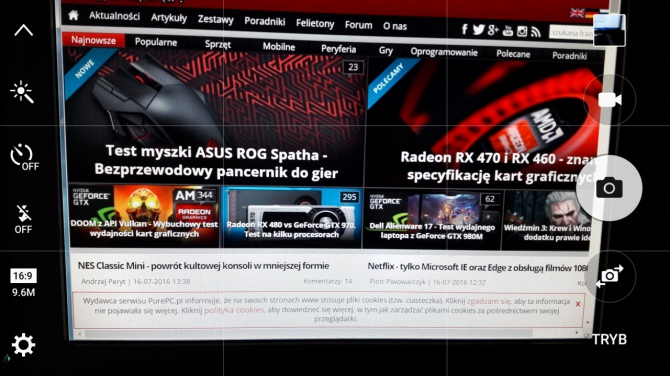Viewport: 670px width, 376px height.
Task: Open the Forum menu item
Action: (x=359, y=25)
